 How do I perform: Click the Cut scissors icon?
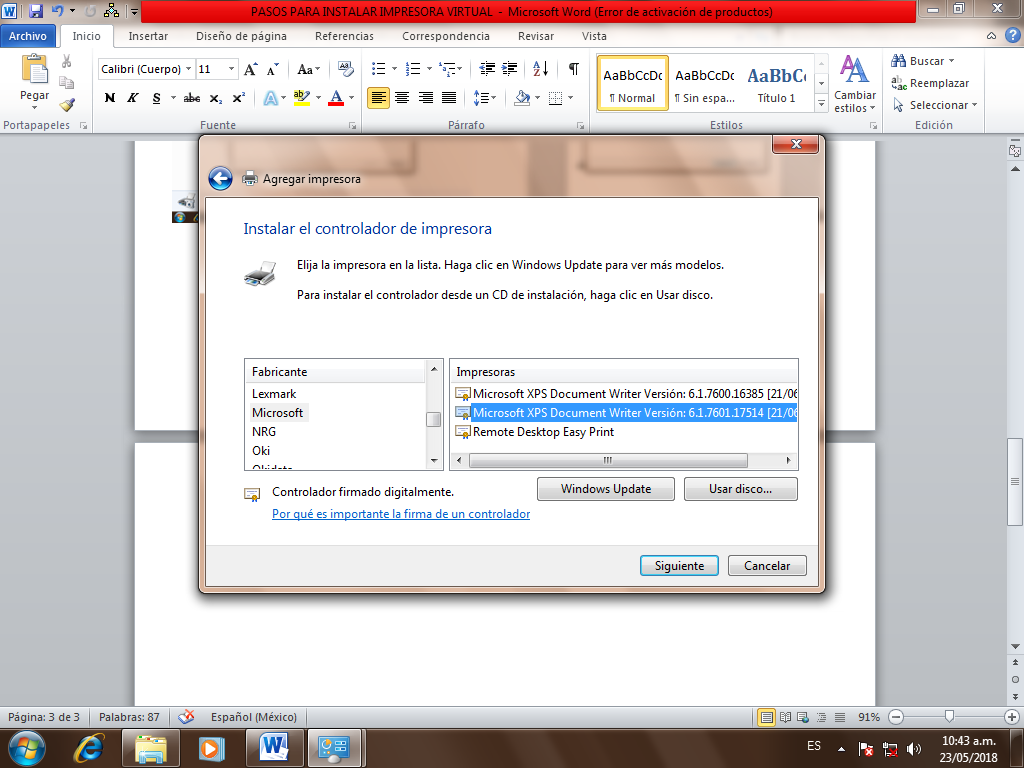pos(67,61)
